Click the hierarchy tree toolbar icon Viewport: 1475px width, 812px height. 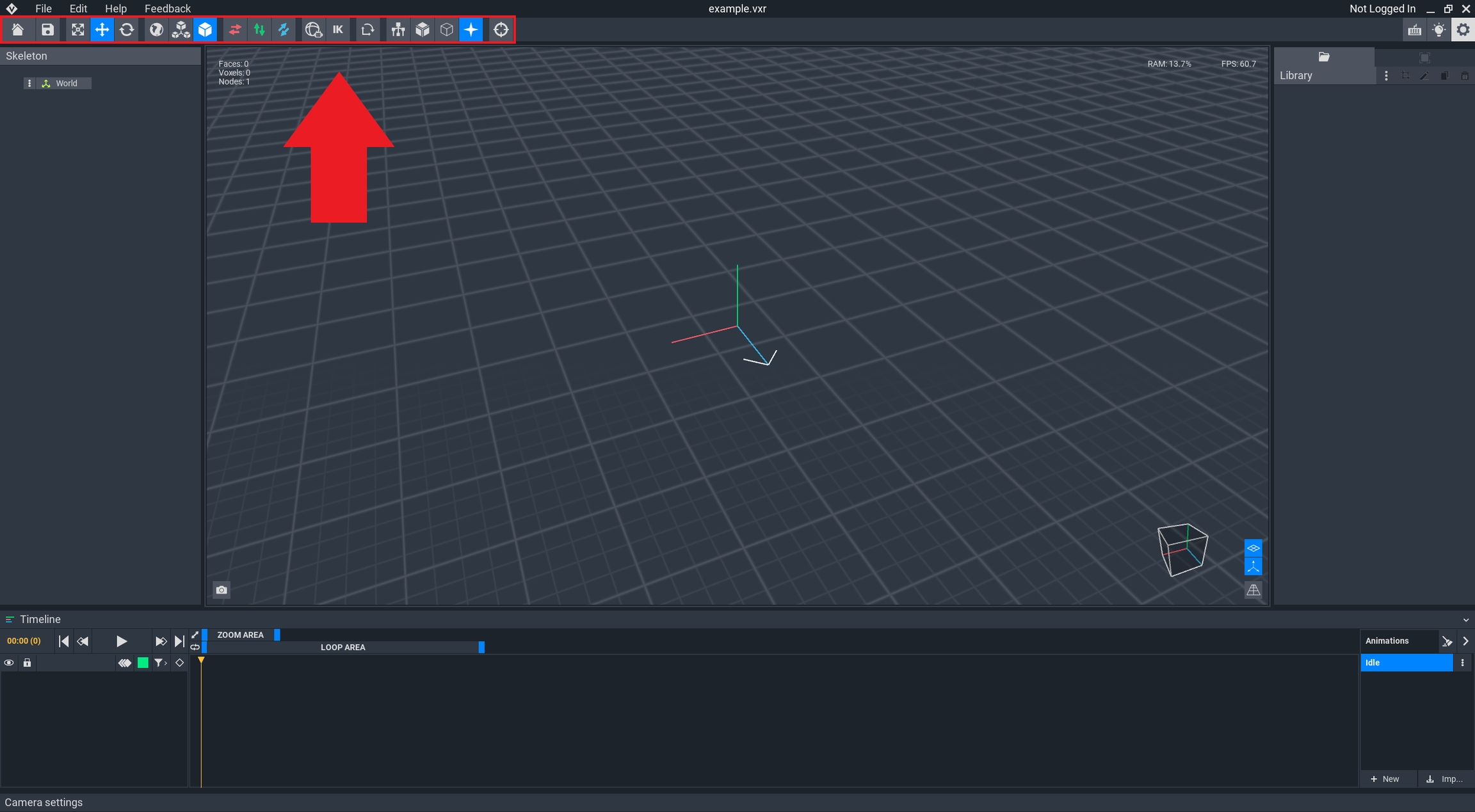[x=398, y=29]
